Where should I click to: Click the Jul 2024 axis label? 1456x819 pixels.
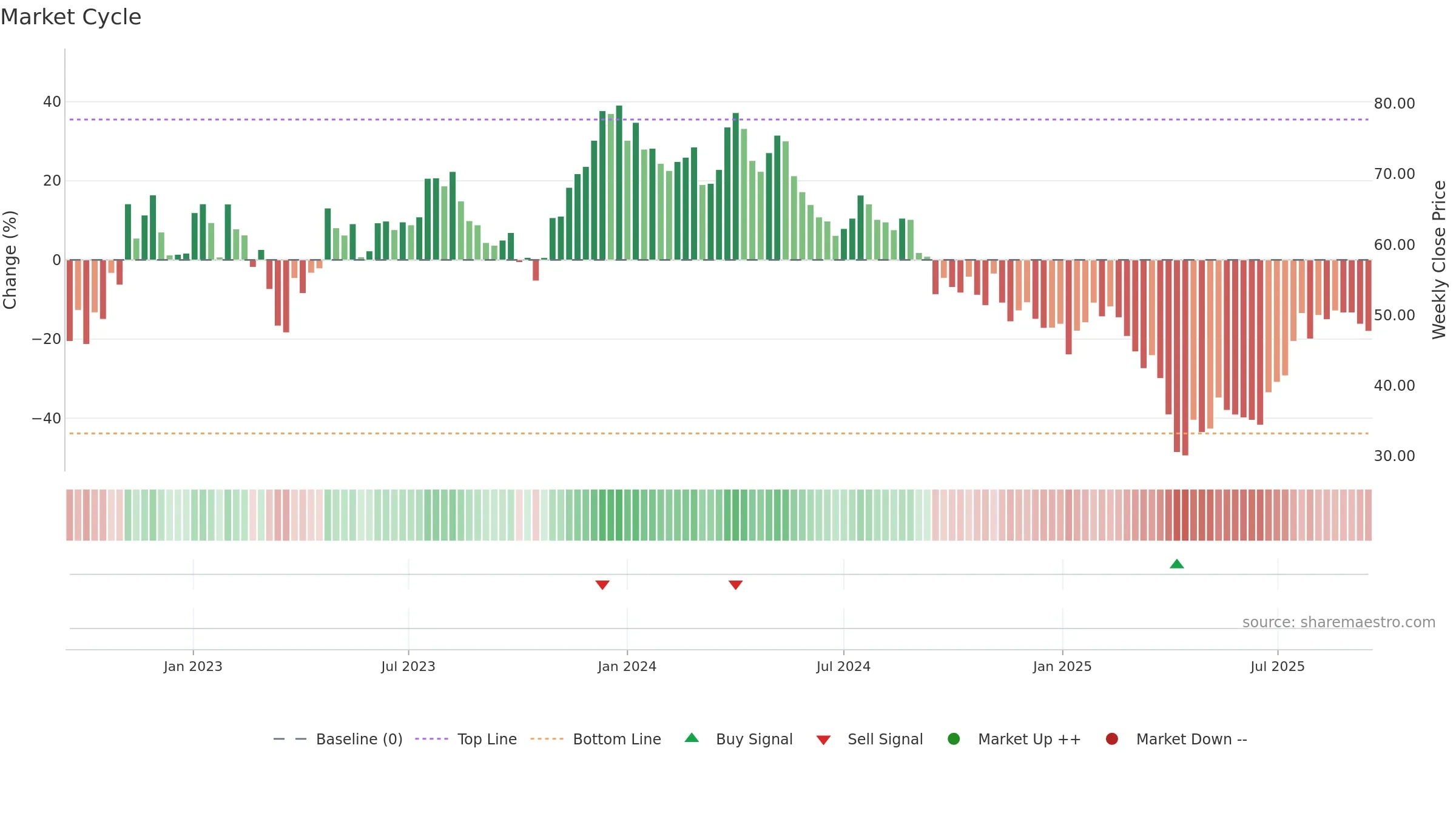(843, 666)
